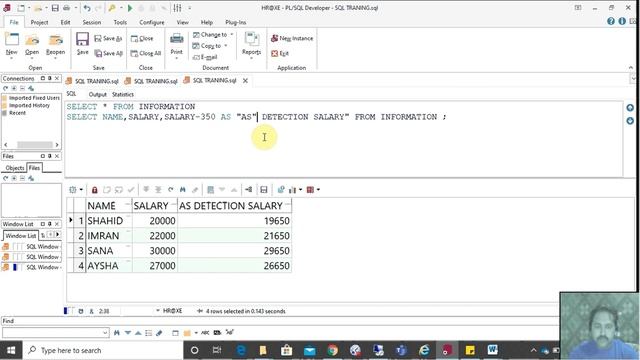Click the Find text input field
This screenshot has width=640, height=360.
coord(52,333)
